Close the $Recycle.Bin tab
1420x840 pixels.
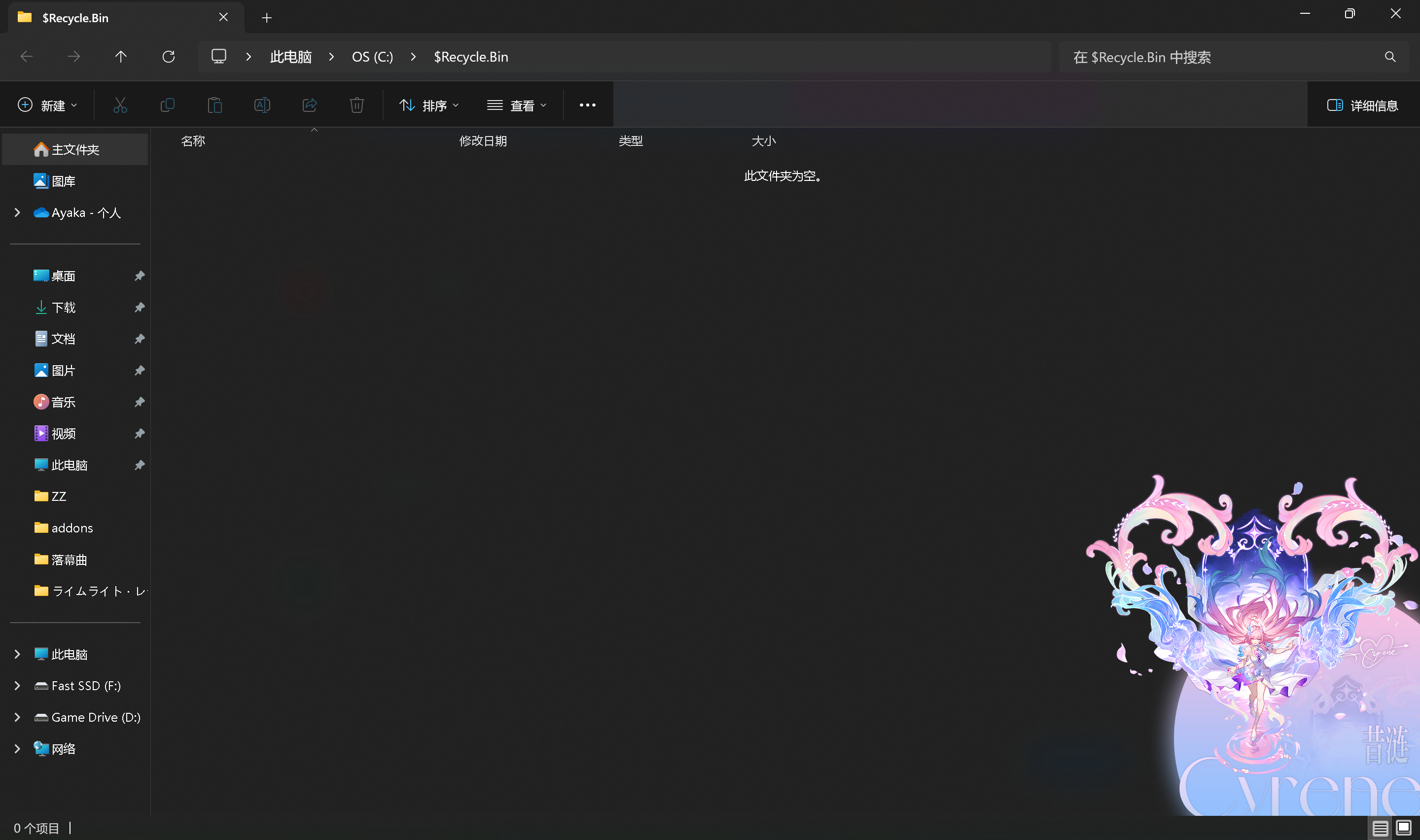[223, 18]
